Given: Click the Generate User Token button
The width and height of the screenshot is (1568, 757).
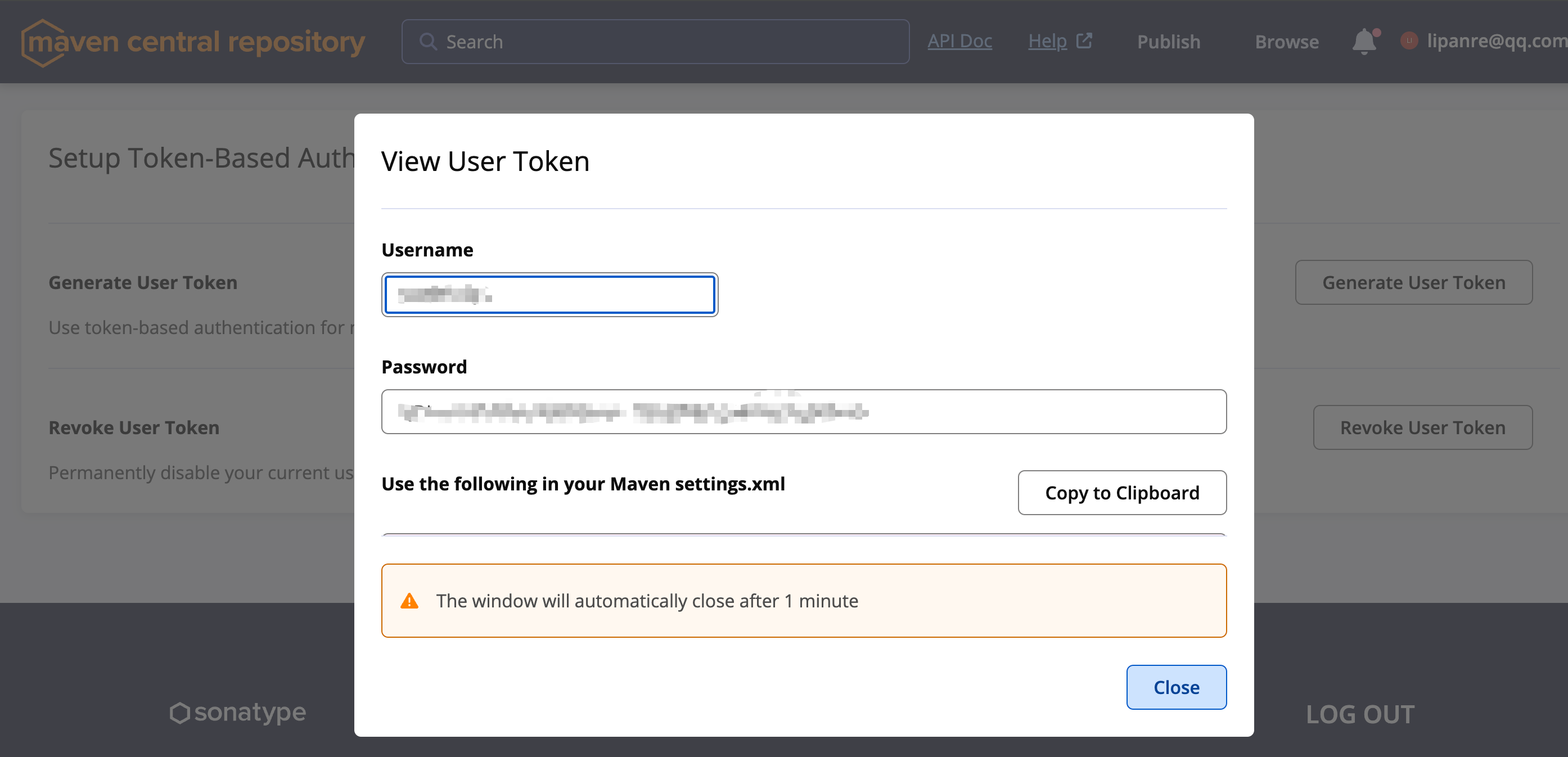Looking at the screenshot, I should (1413, 282).
